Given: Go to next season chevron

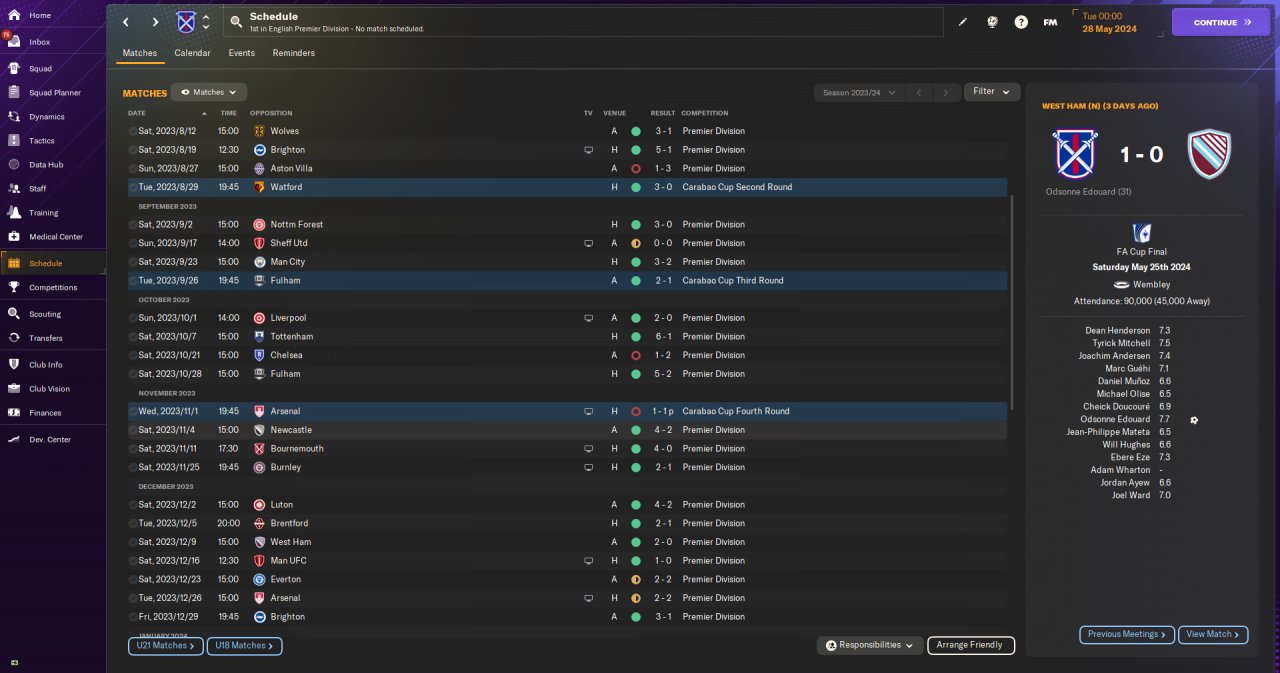Looking at the screenshot, I should pyautogui.click(x=946, y=92).
